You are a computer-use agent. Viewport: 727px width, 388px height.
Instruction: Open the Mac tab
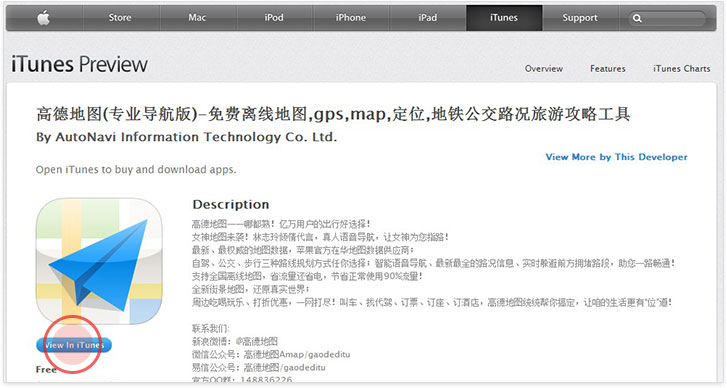(197, 18)
